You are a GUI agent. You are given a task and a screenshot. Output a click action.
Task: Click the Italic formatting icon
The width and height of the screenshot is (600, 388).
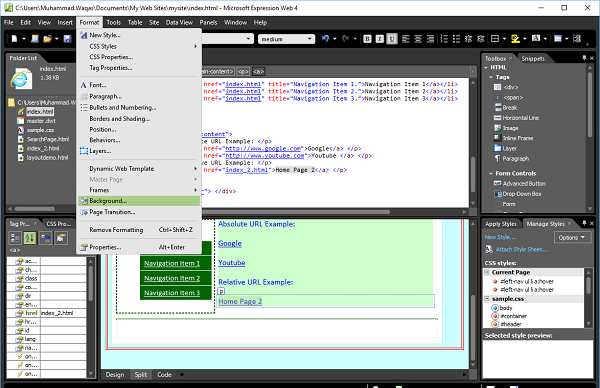click(379, 39)
